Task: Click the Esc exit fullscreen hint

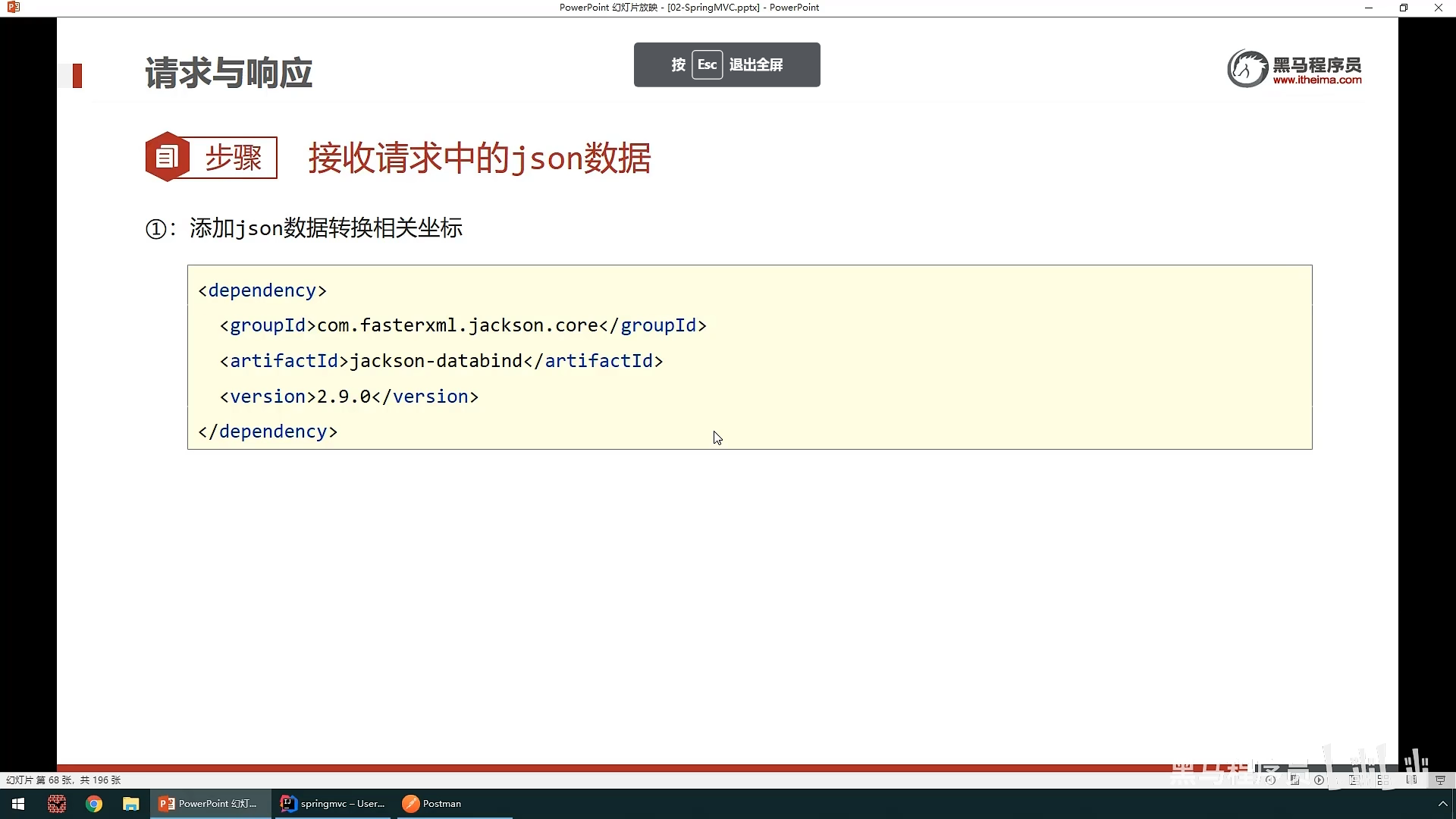Action: pos(726,64)
